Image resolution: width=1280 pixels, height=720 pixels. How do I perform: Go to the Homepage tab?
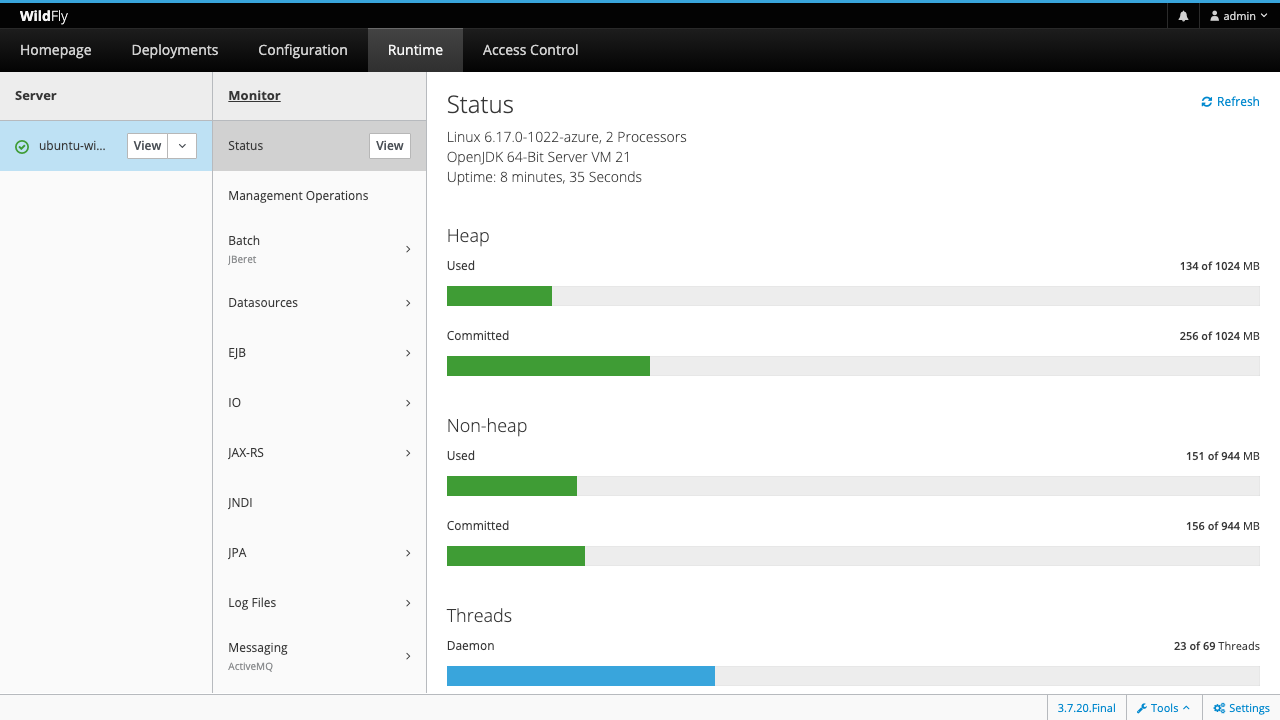(x=56, y=50)
